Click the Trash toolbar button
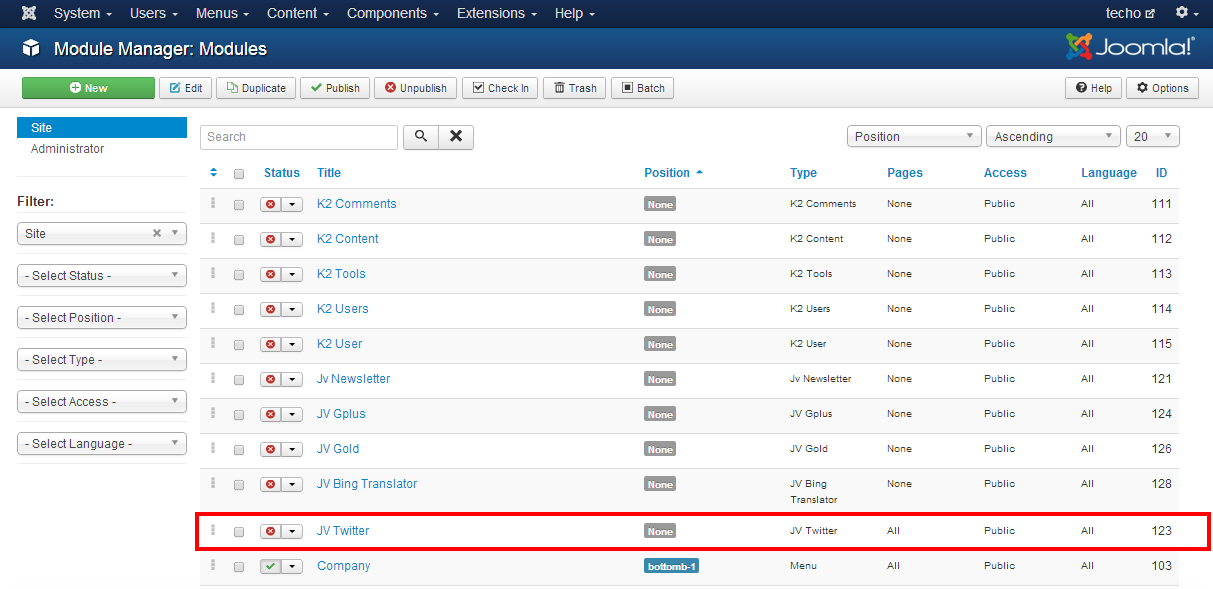 (x=575, y=88)
